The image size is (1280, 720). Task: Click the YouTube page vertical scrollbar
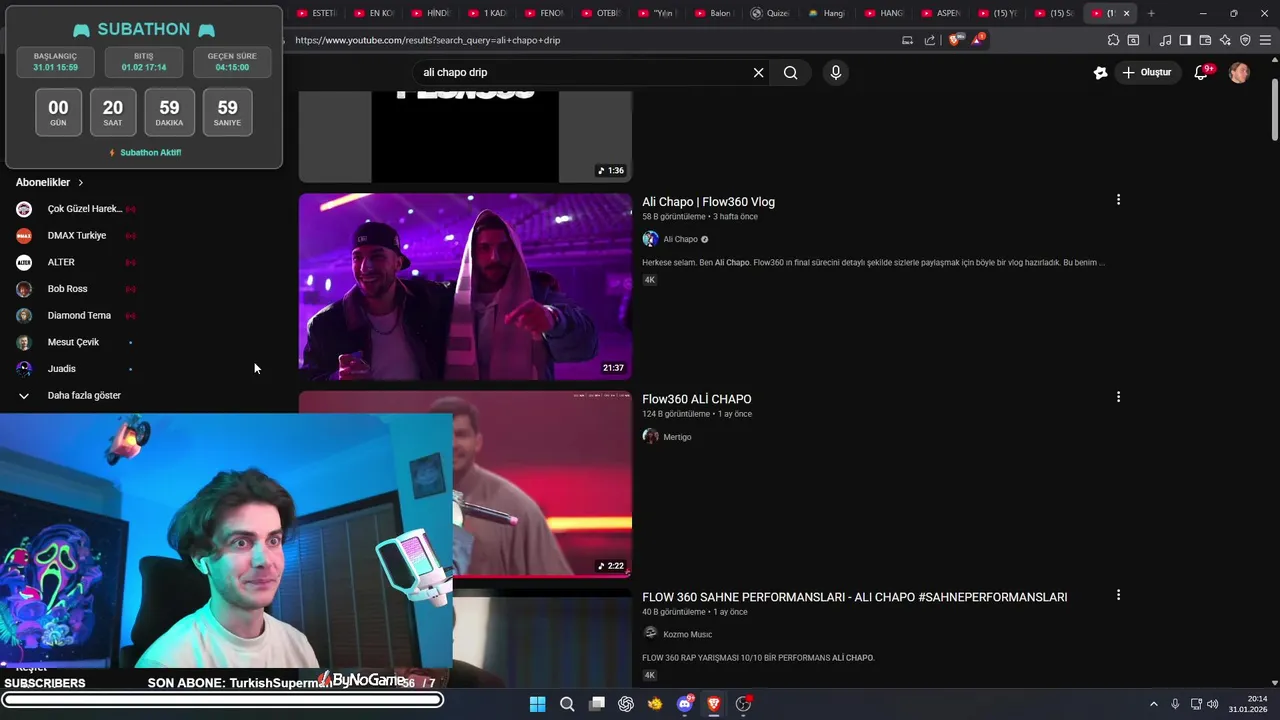(1274, 110)
